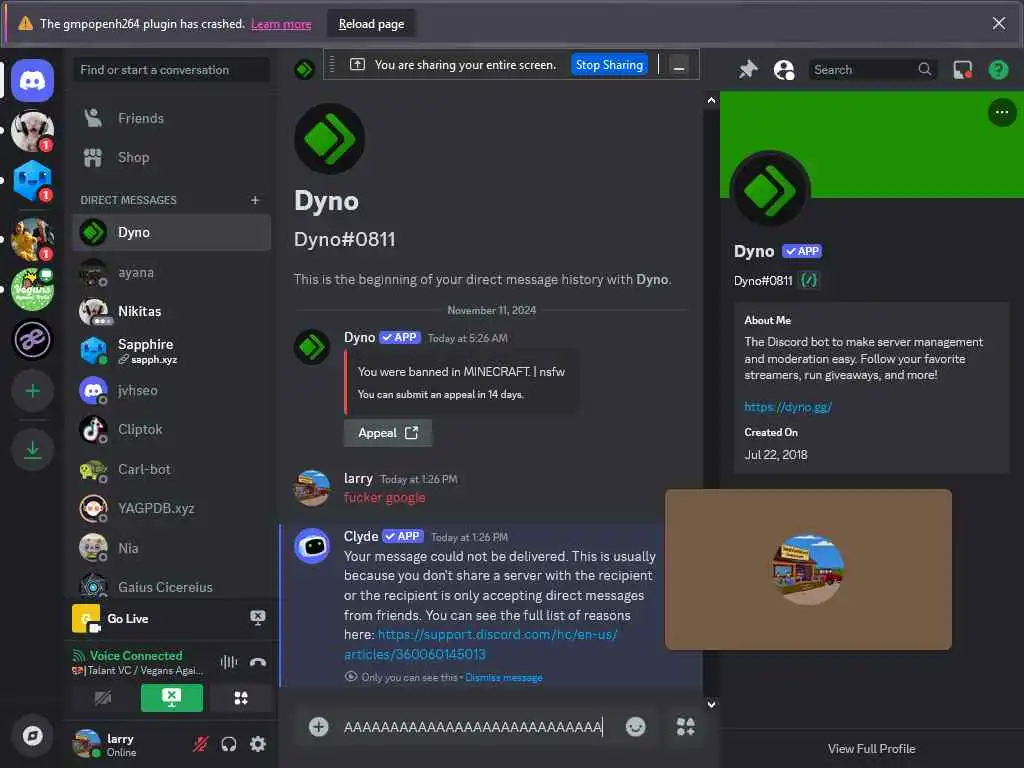Click View Full Profile
The width and height of the screenshot is (1024, 768).
tap(871, 748)
